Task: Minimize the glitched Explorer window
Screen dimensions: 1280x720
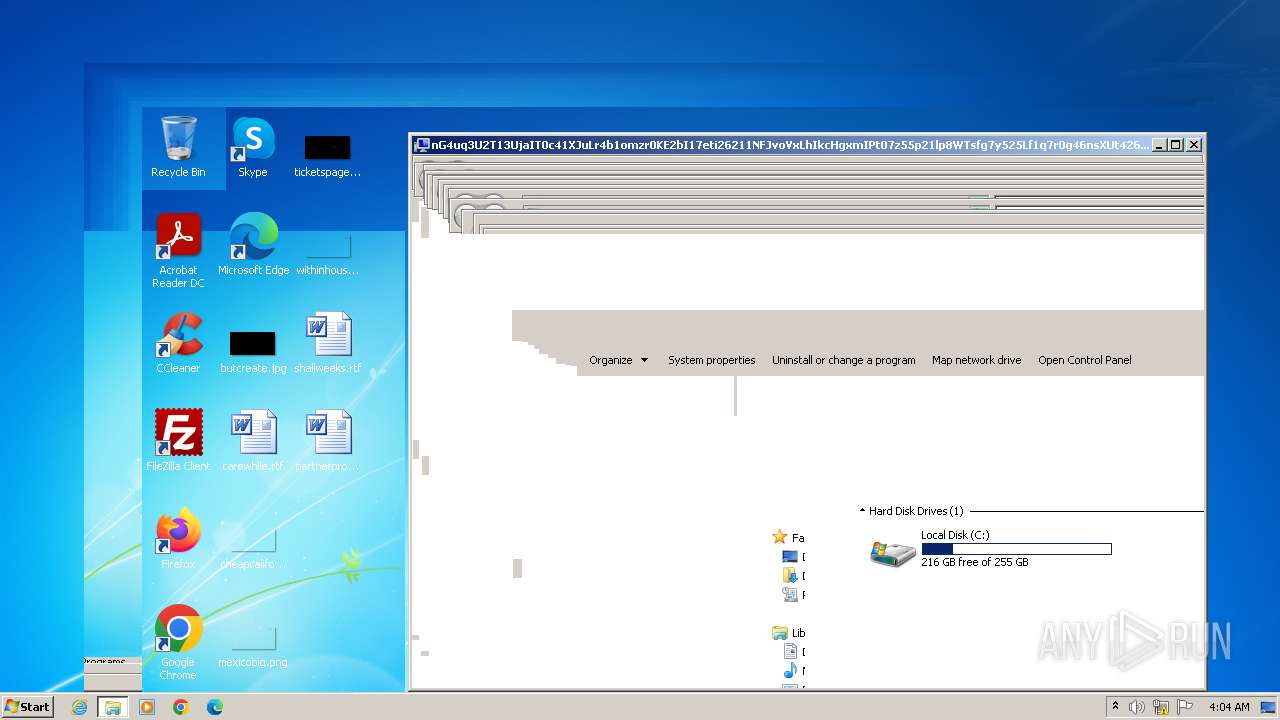Action: [1159, 145]
